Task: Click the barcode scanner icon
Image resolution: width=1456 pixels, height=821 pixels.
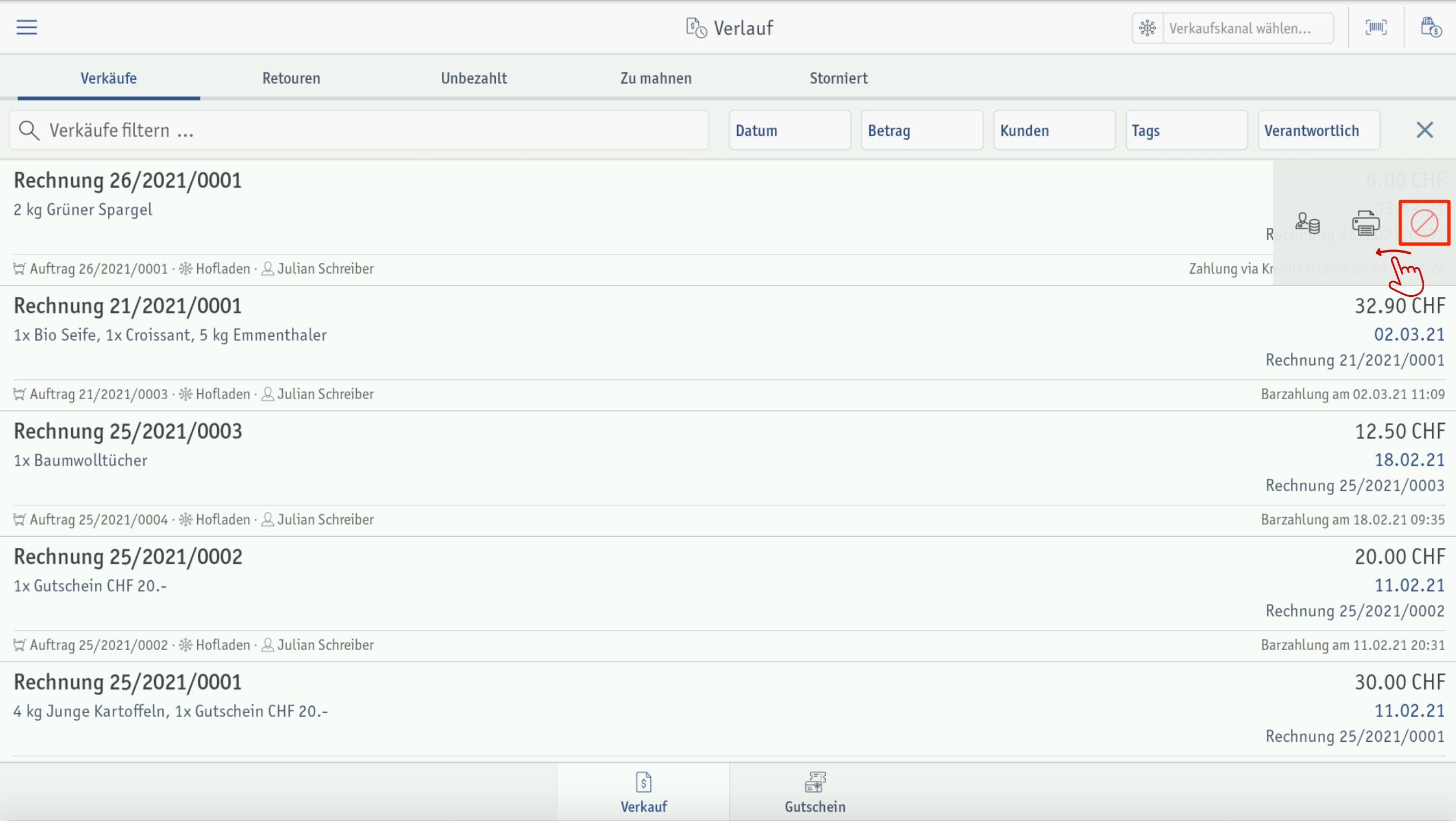Action: click(x=1376, y=27)
